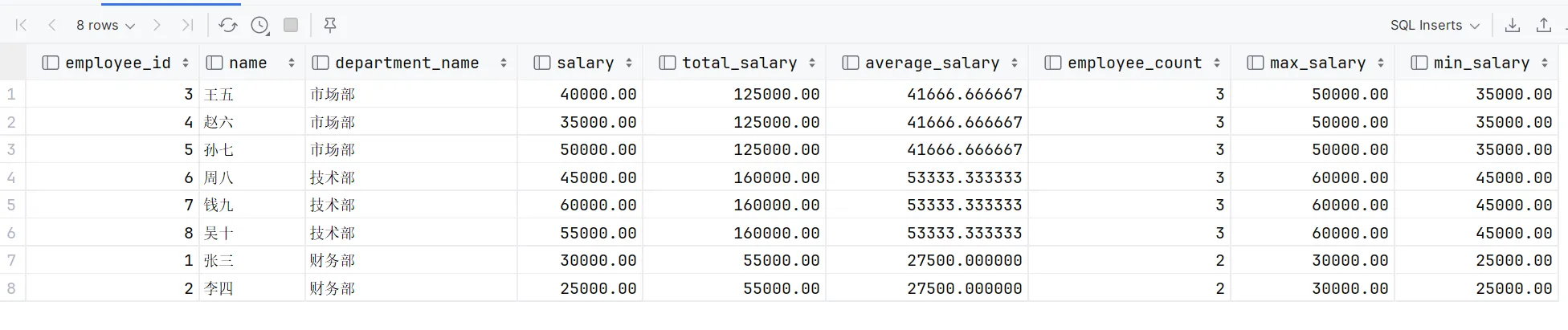1568x330 pixels.
Task: Click the name cell 王五
Action: (252, 94)
